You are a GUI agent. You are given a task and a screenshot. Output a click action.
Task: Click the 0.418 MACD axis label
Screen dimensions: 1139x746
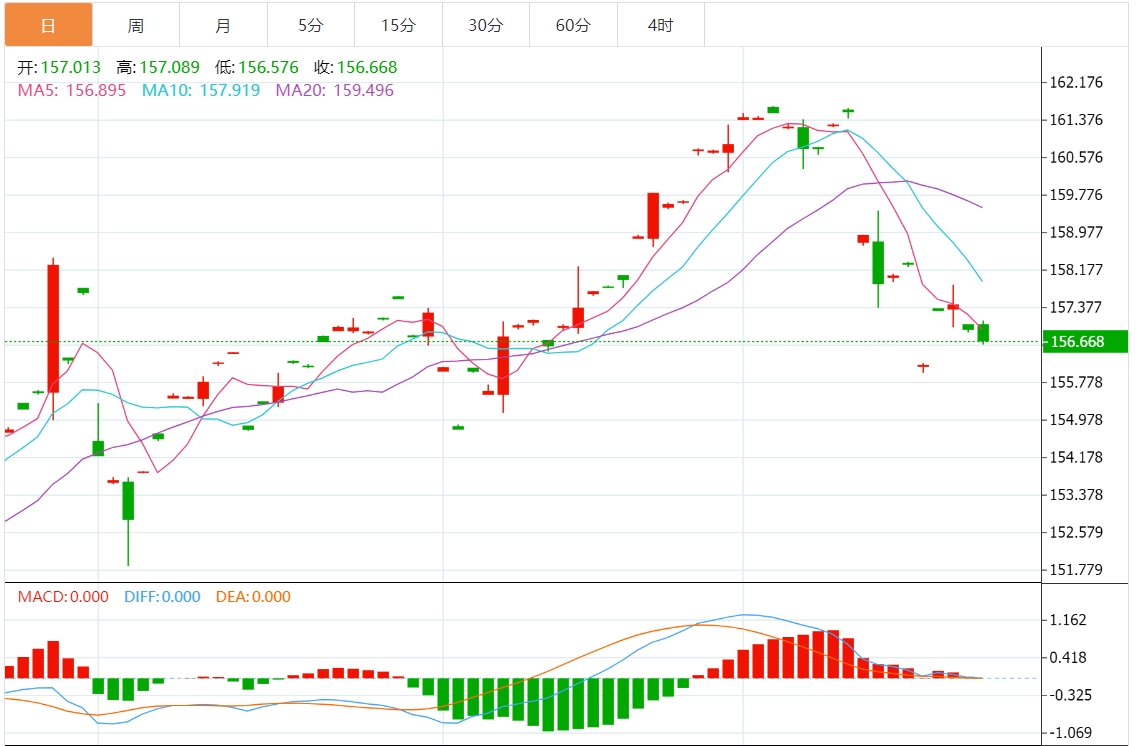tap(1068, 658)
